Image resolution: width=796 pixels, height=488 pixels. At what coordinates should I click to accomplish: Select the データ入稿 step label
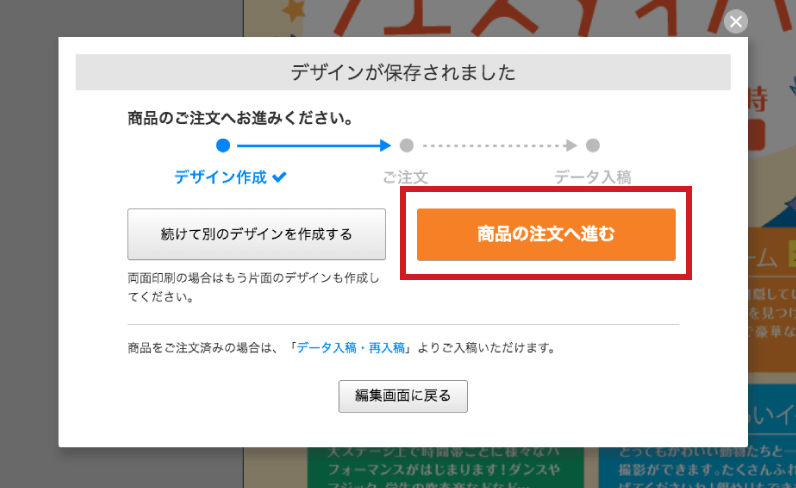pyautogui.click(x=593, y=177)
